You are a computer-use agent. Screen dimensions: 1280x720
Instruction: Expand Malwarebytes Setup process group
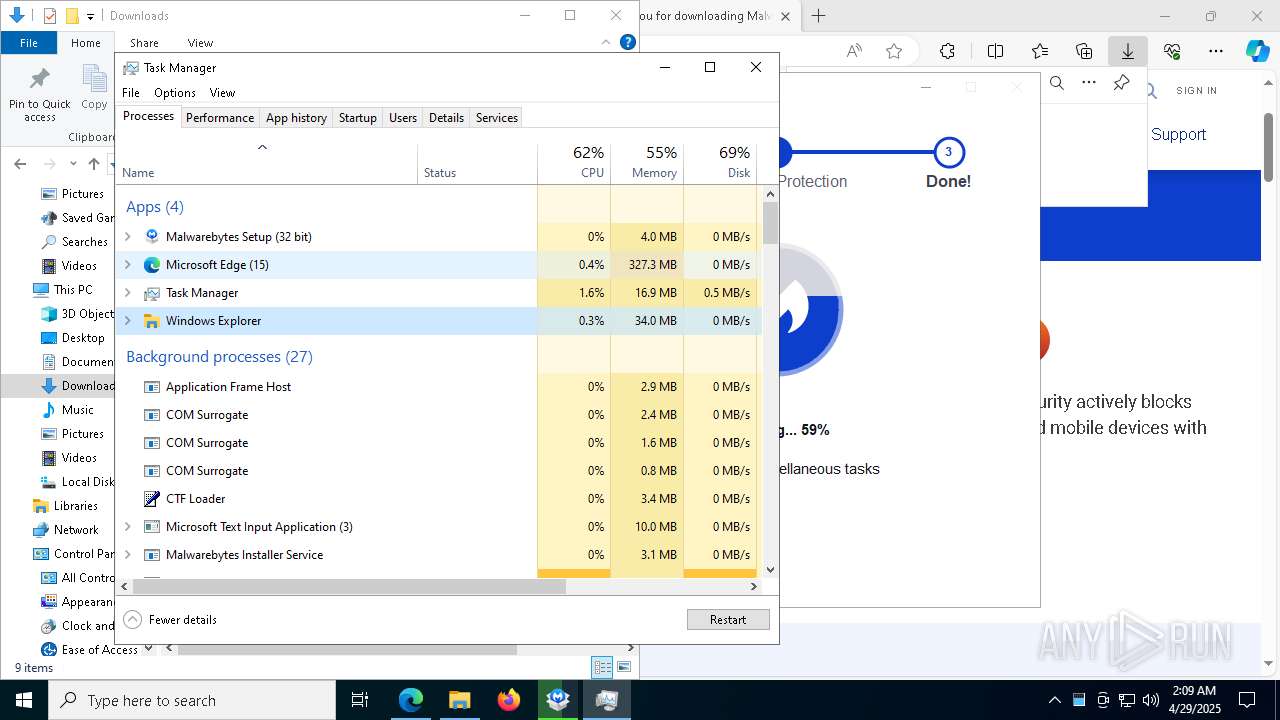[127, 237]
